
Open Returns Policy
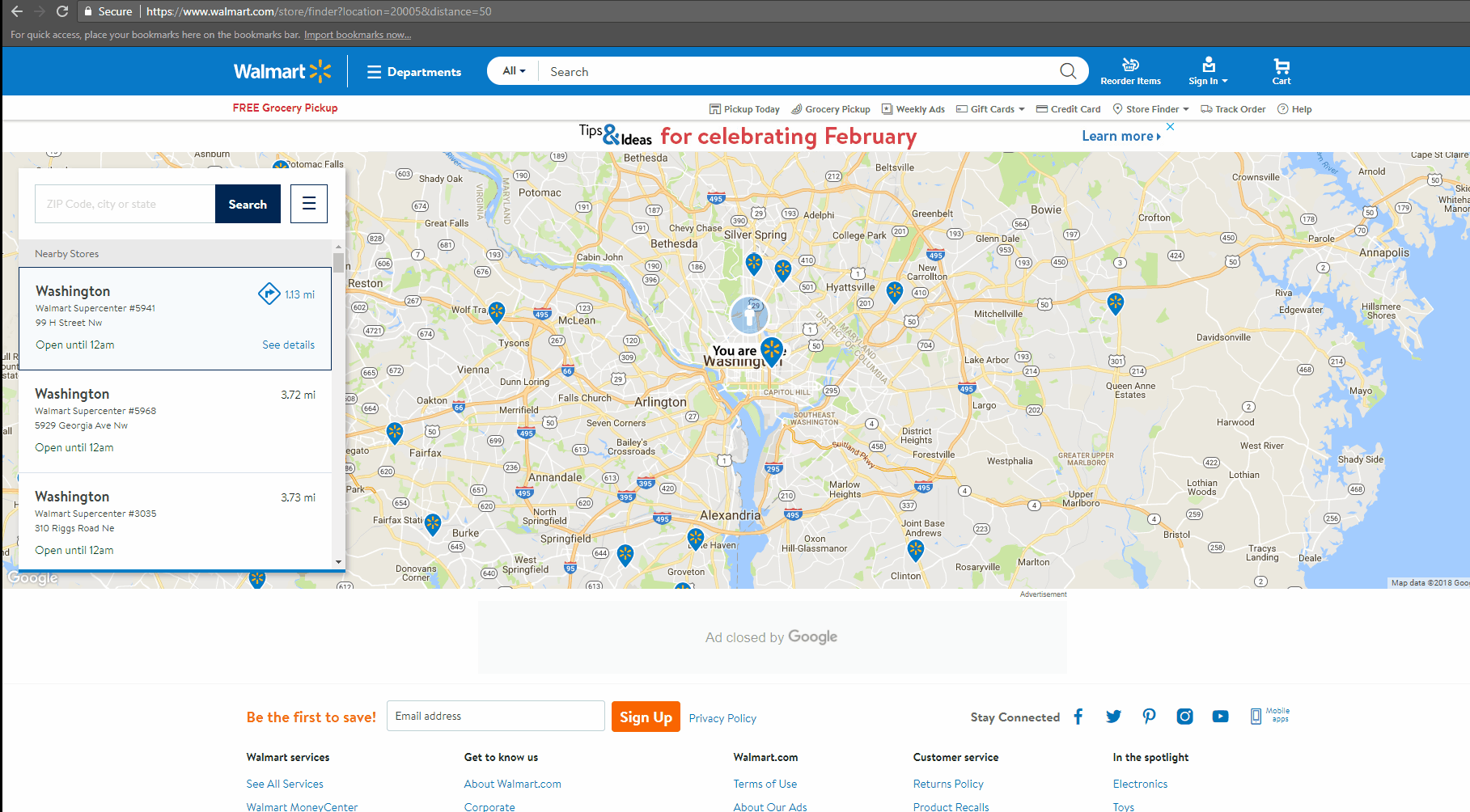tap(948, 784)
